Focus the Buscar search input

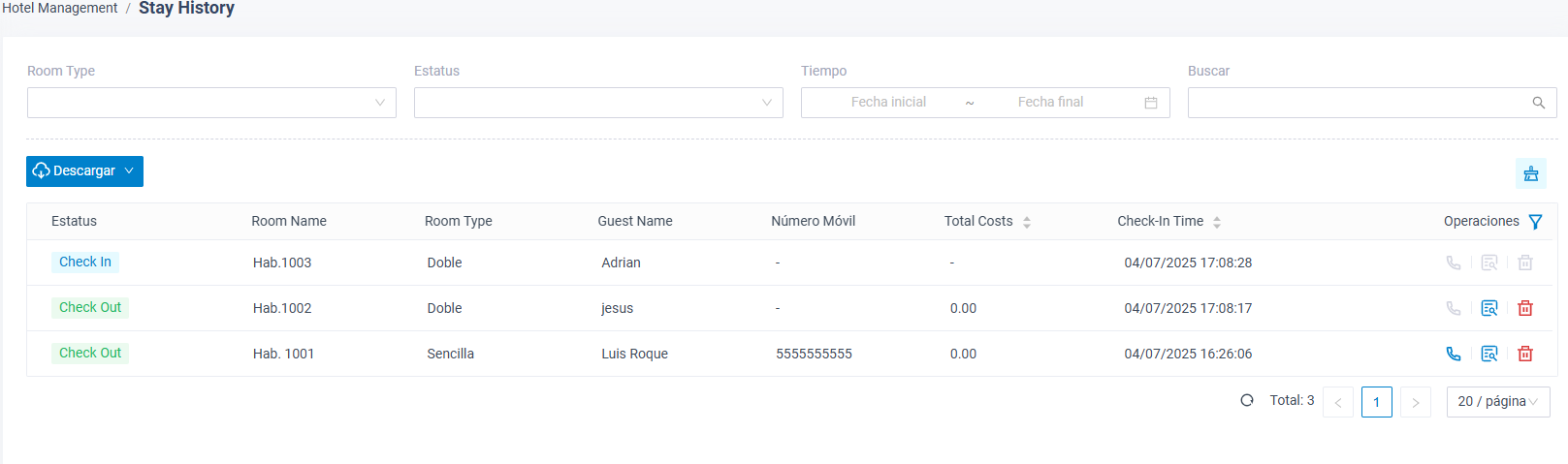point(1358,103)
